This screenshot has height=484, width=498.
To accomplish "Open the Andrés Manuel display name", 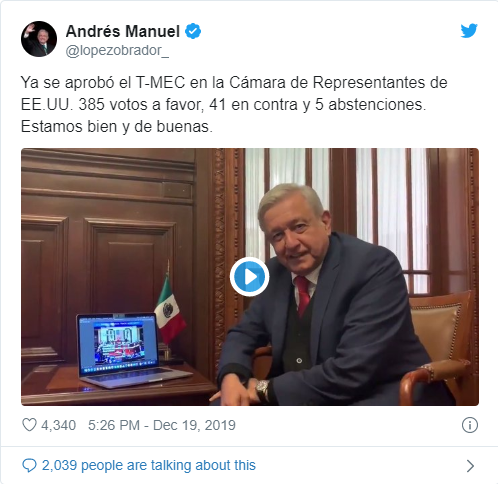I will coord(123,31).
